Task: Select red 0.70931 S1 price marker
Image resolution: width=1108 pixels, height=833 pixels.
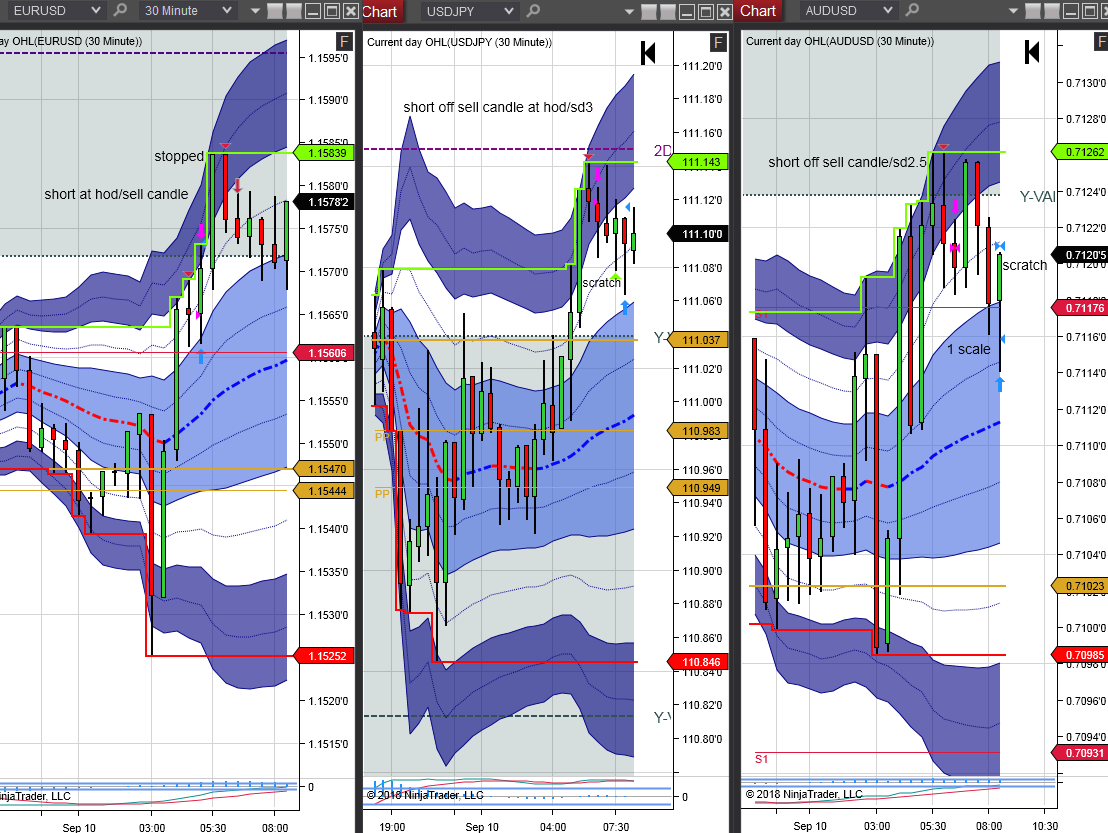Action: (1080, 752)
